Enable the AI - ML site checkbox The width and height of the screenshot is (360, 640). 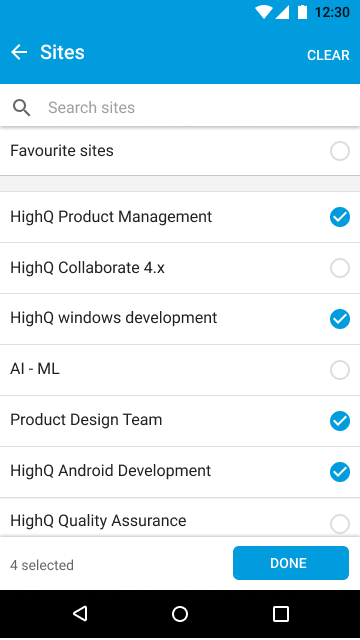[x=340, y=370]
